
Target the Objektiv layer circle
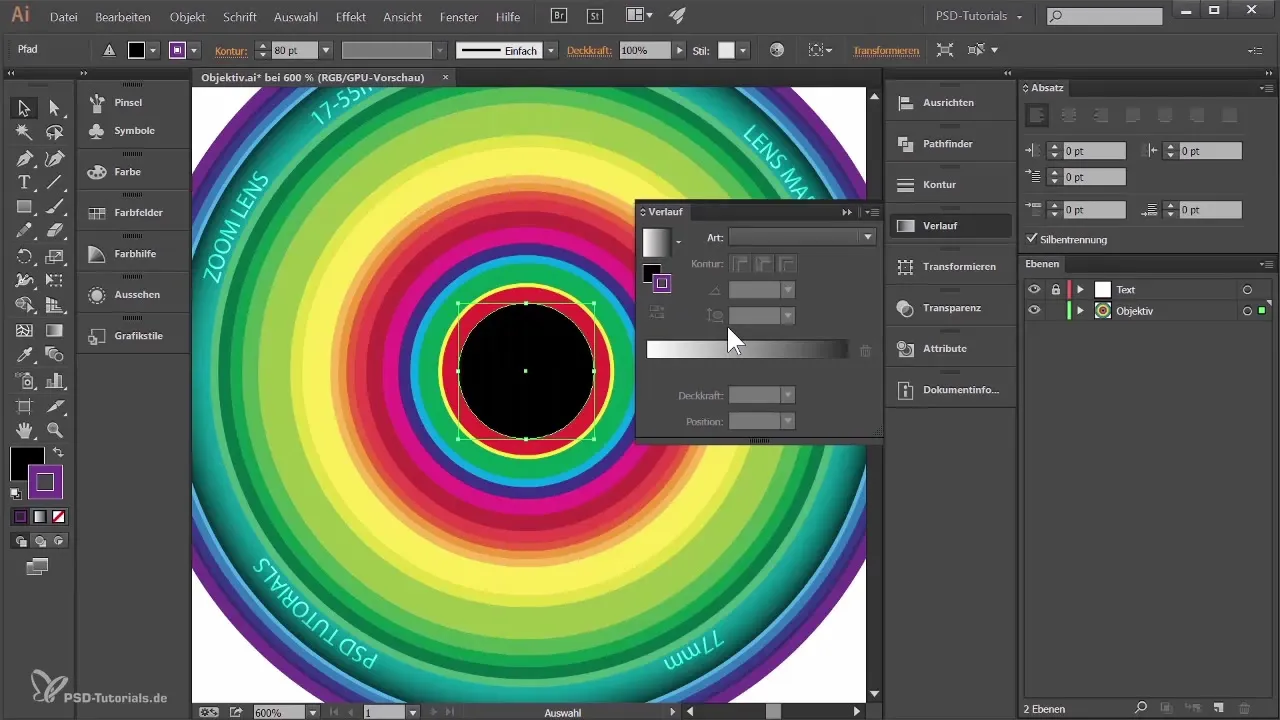(1247, 311)
